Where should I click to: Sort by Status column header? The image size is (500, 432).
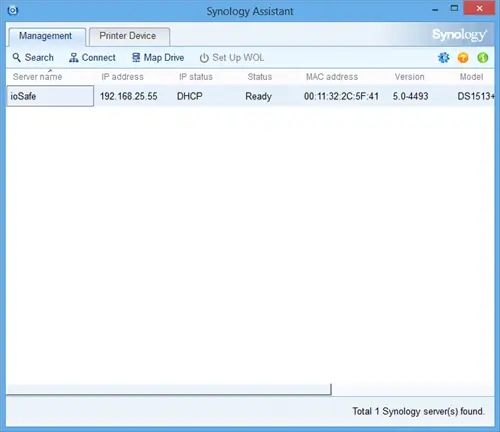260,77
